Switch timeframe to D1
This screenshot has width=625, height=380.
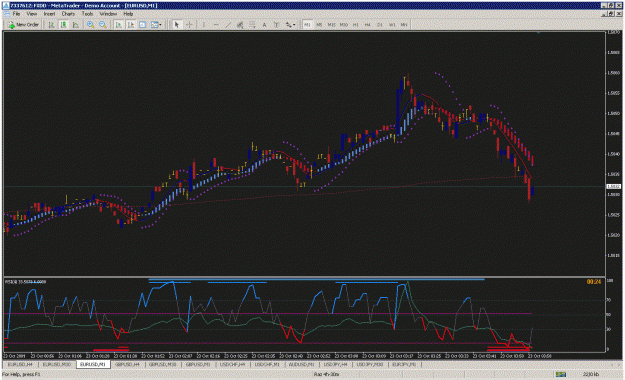pyautogui.click(x=380, y=25)
